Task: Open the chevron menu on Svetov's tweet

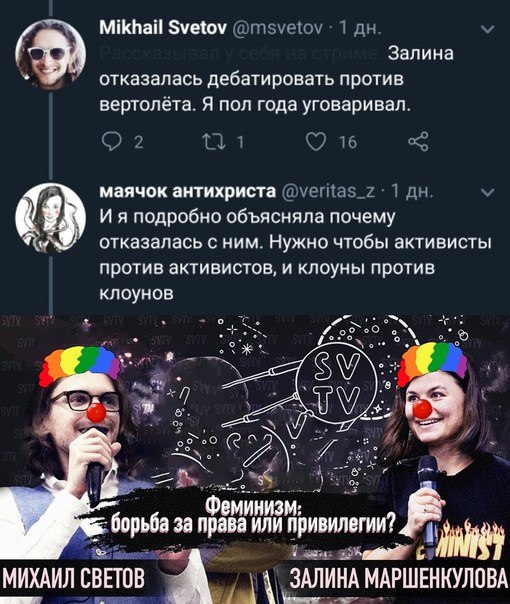Action: (x=488, y=29)
